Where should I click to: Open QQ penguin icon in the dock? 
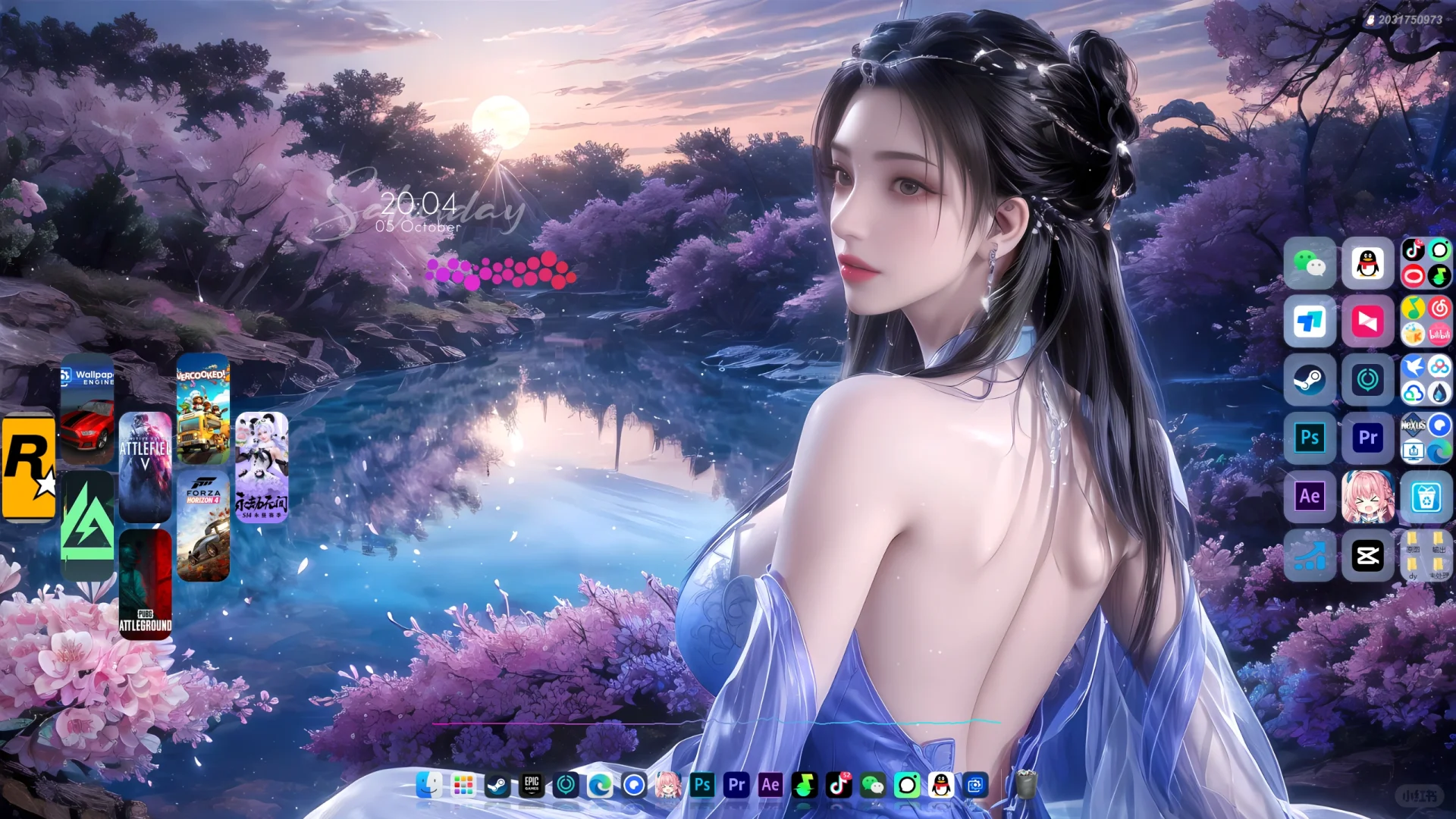click(941, 785)
